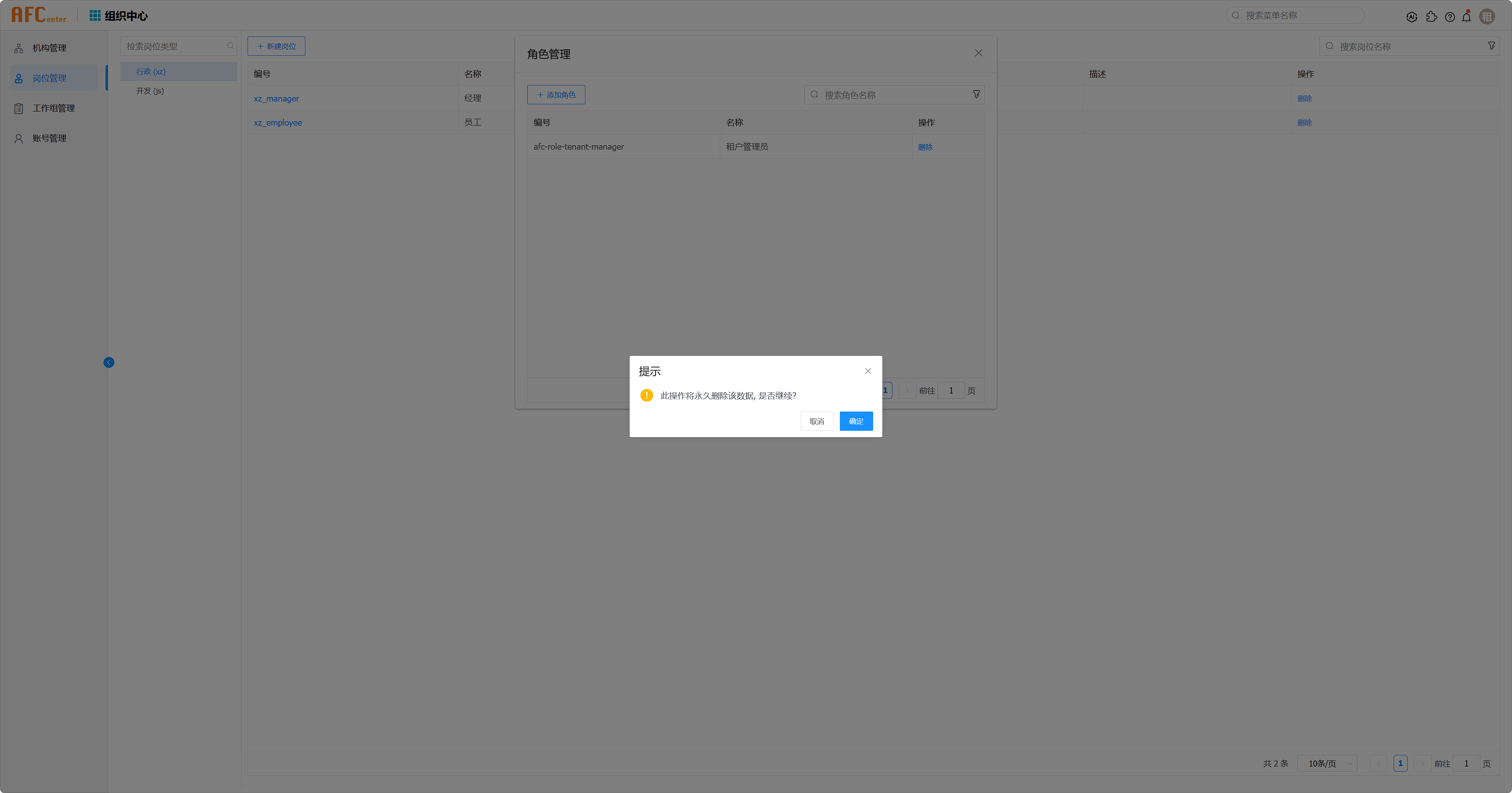Image resolution: width=1512 pixels, height=793 pixels.
Task: Close the 提示 confirmation dialog with X
Action: (x=868, y=371)
